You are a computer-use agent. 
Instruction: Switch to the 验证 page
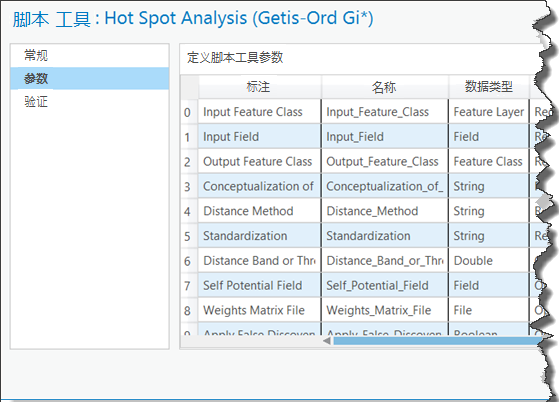89,102
